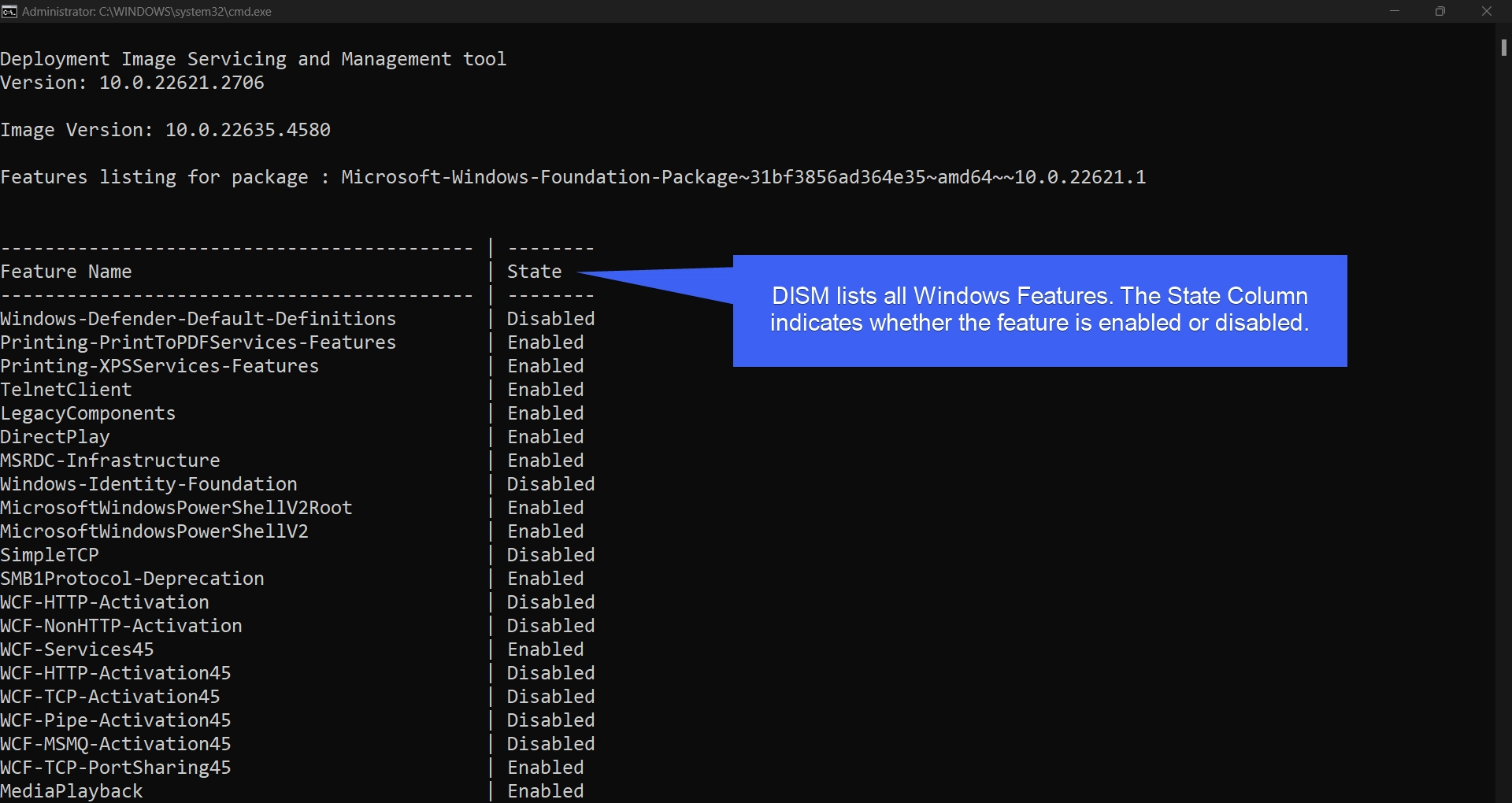Click the 'Version: 10.0.22621.2706' line
The image size is (1512, 803).
[x=132, y=83]
